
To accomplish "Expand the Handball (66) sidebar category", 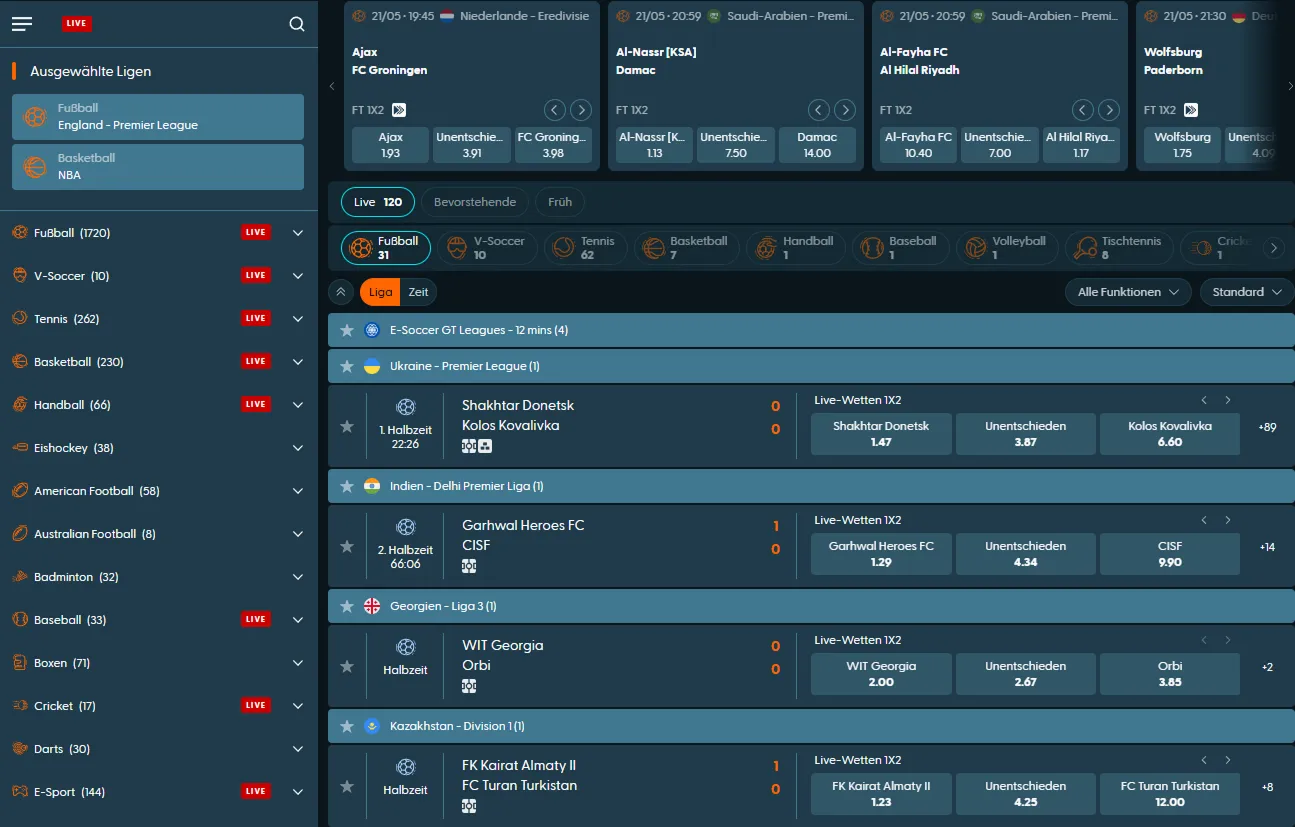I will pyautogui.click(x=297, y=405).
